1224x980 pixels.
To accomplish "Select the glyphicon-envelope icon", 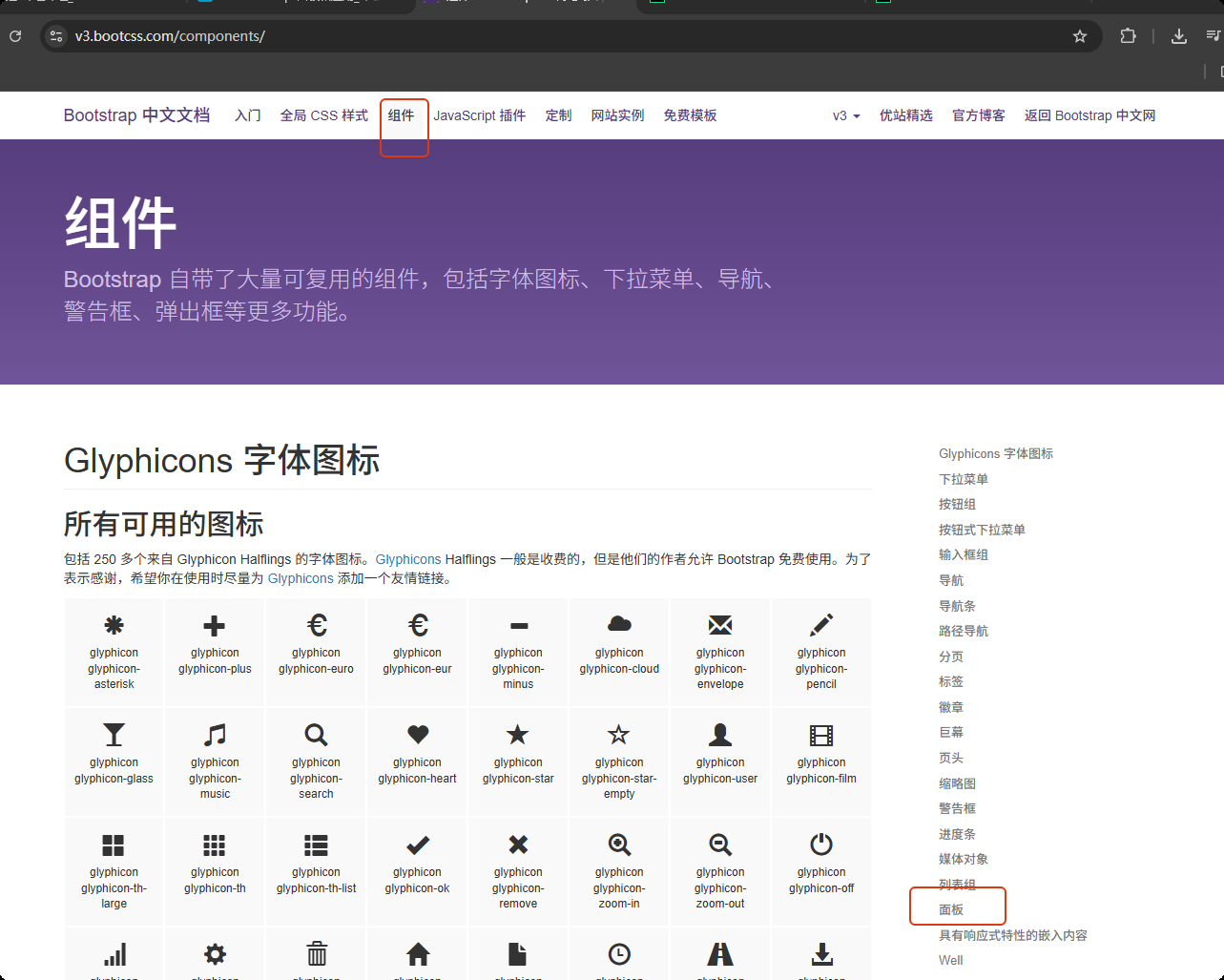I will click(x=720, y=625).
